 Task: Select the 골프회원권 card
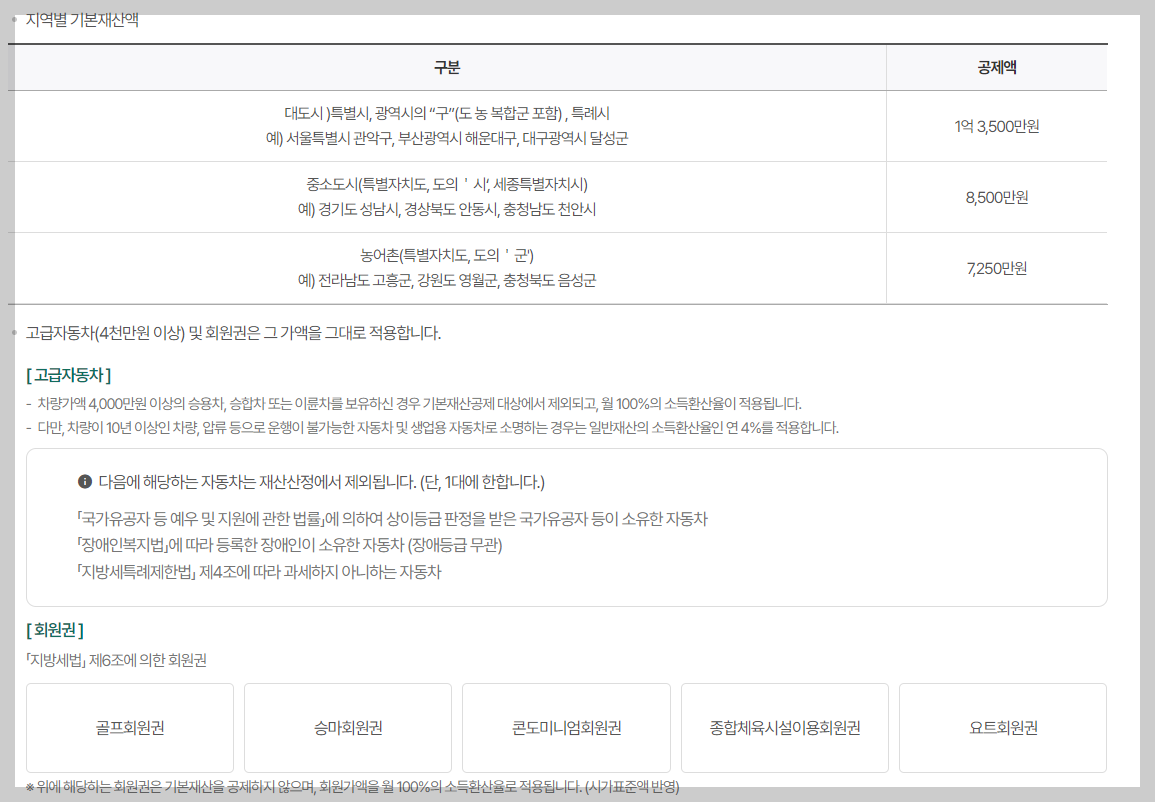[129, 727]
